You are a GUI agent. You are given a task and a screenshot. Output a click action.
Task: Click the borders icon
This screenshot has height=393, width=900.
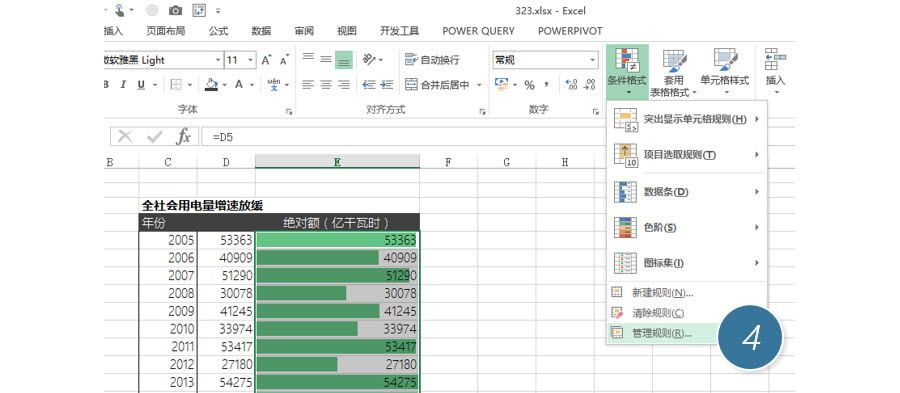click(x=177, y=85)
